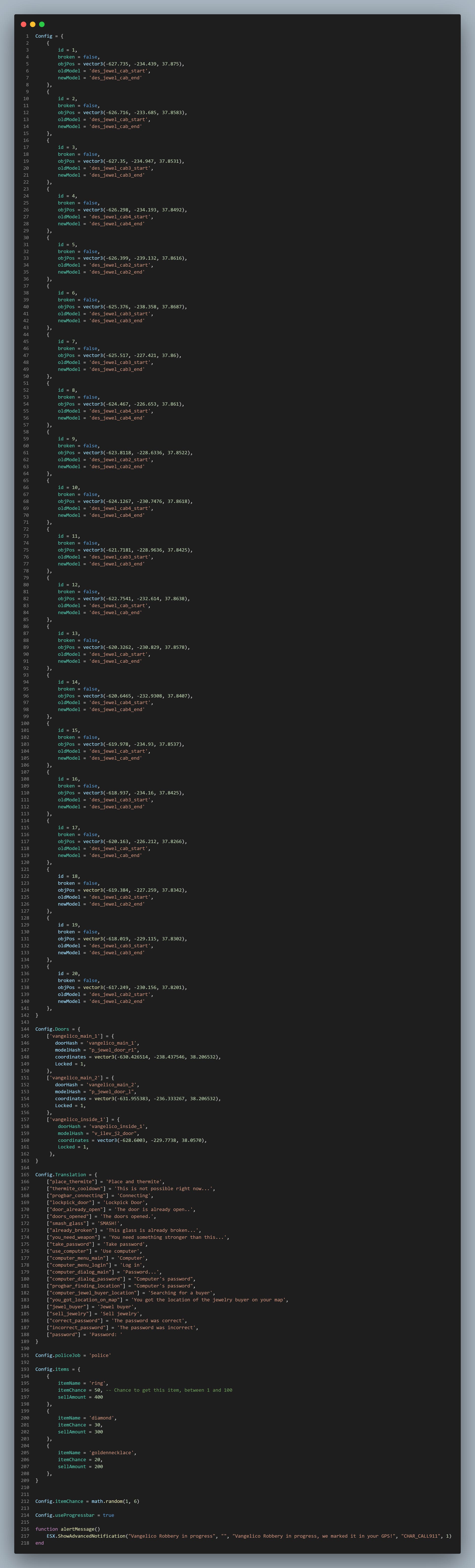The image size is (475, 1568).
Task: Click the itemName = 'goldennecklace' line
Action: click(97, 1452)
